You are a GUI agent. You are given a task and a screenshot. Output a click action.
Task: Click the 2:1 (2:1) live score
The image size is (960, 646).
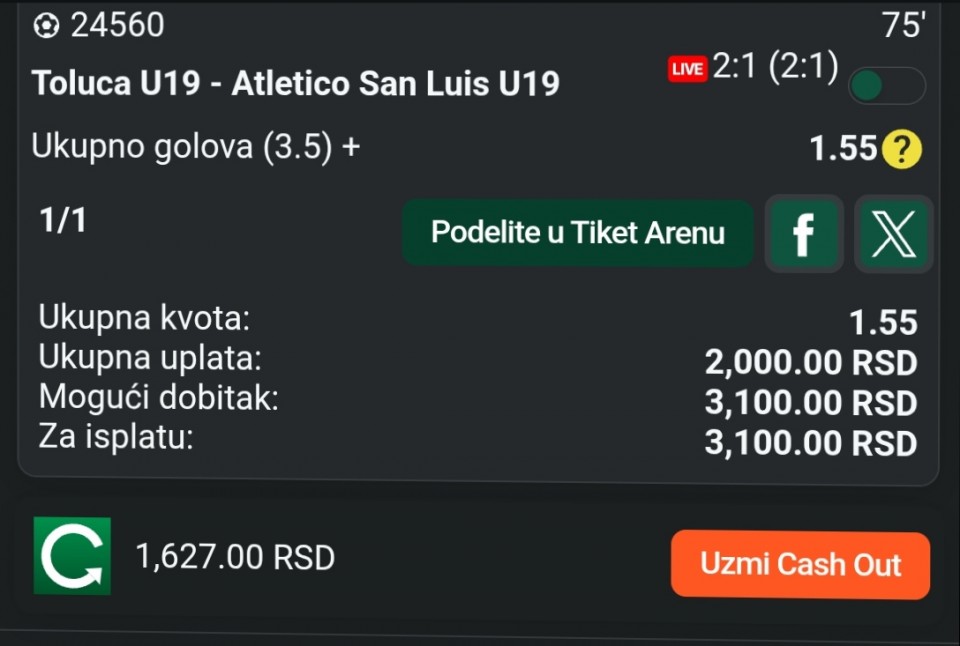pyautogui.click(x=775, y=69)
